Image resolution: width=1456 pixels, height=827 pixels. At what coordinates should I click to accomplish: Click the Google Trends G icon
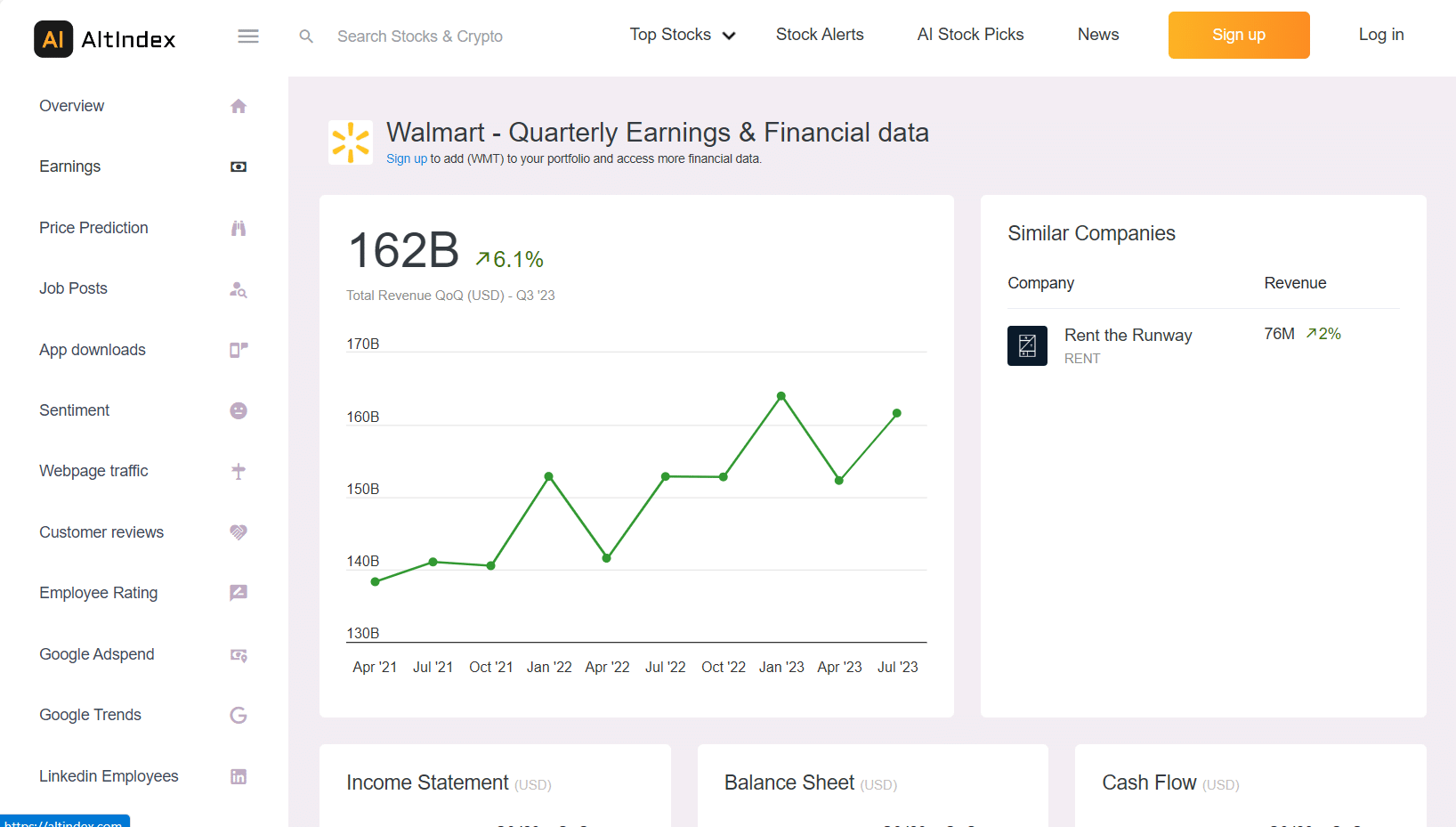click(239, 715)
